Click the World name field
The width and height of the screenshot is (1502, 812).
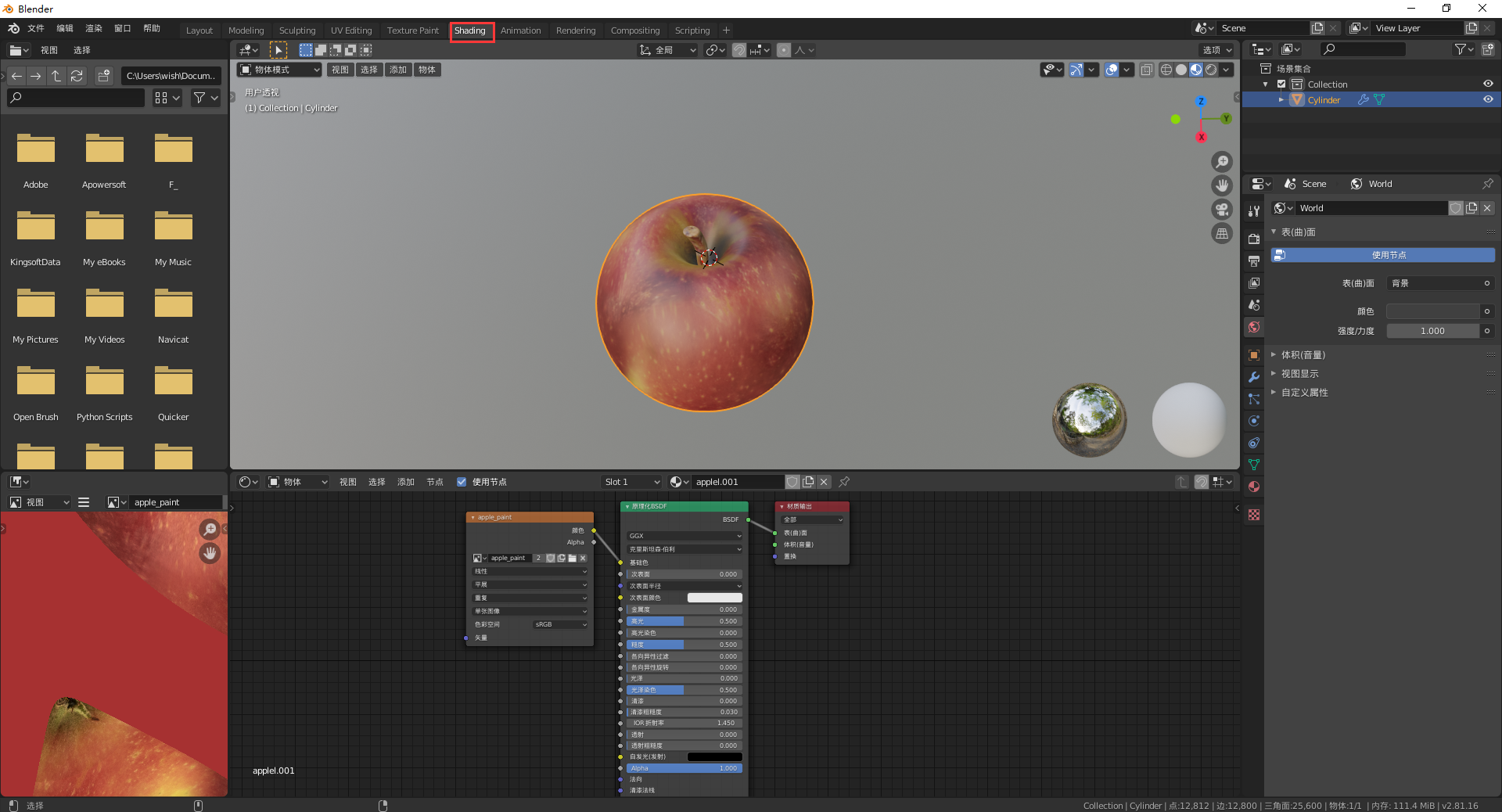pyautogui.click(x=1371, y=208)
